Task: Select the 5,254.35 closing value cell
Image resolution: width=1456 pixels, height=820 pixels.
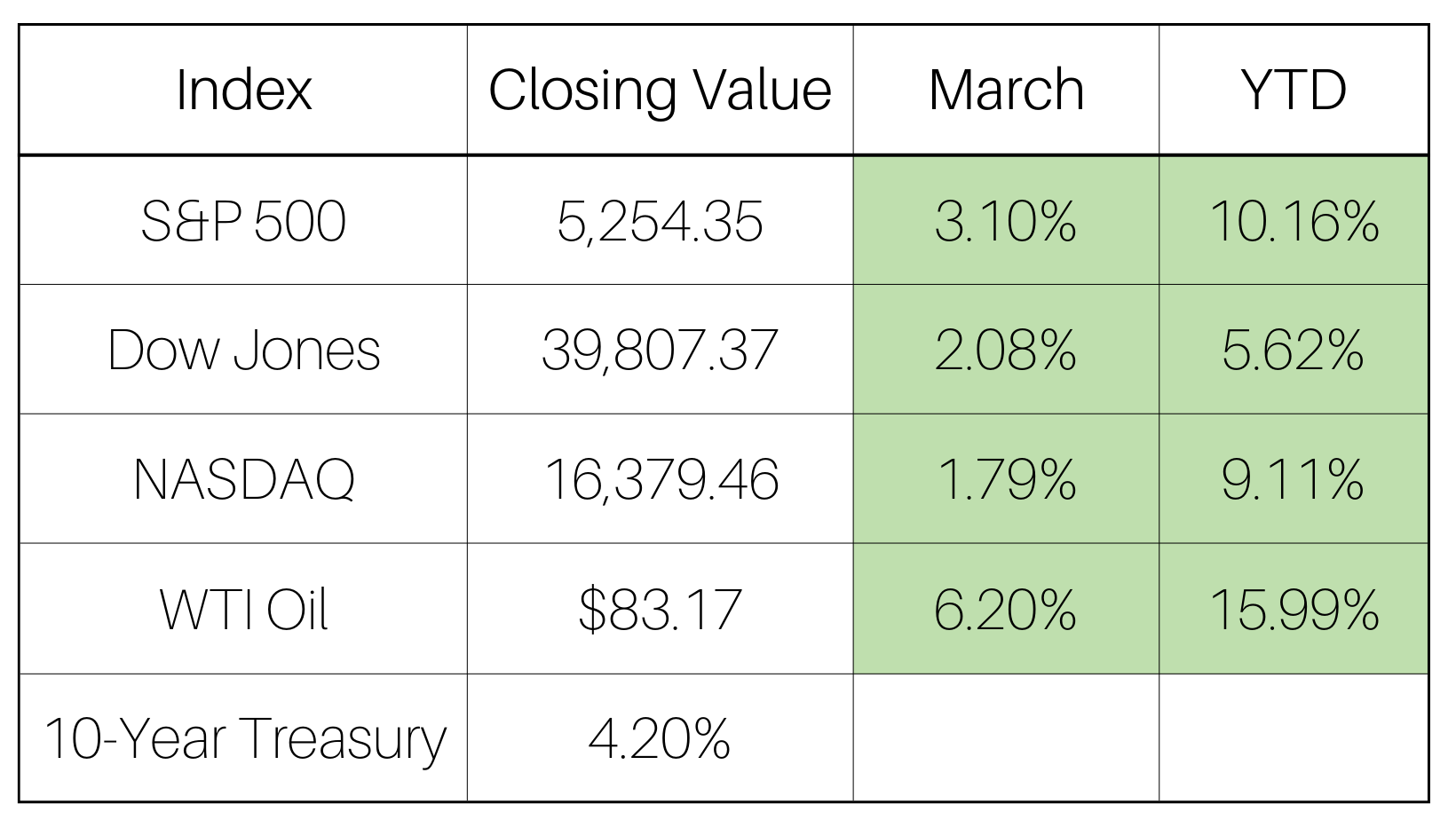Action: click(x=660, y=221)
